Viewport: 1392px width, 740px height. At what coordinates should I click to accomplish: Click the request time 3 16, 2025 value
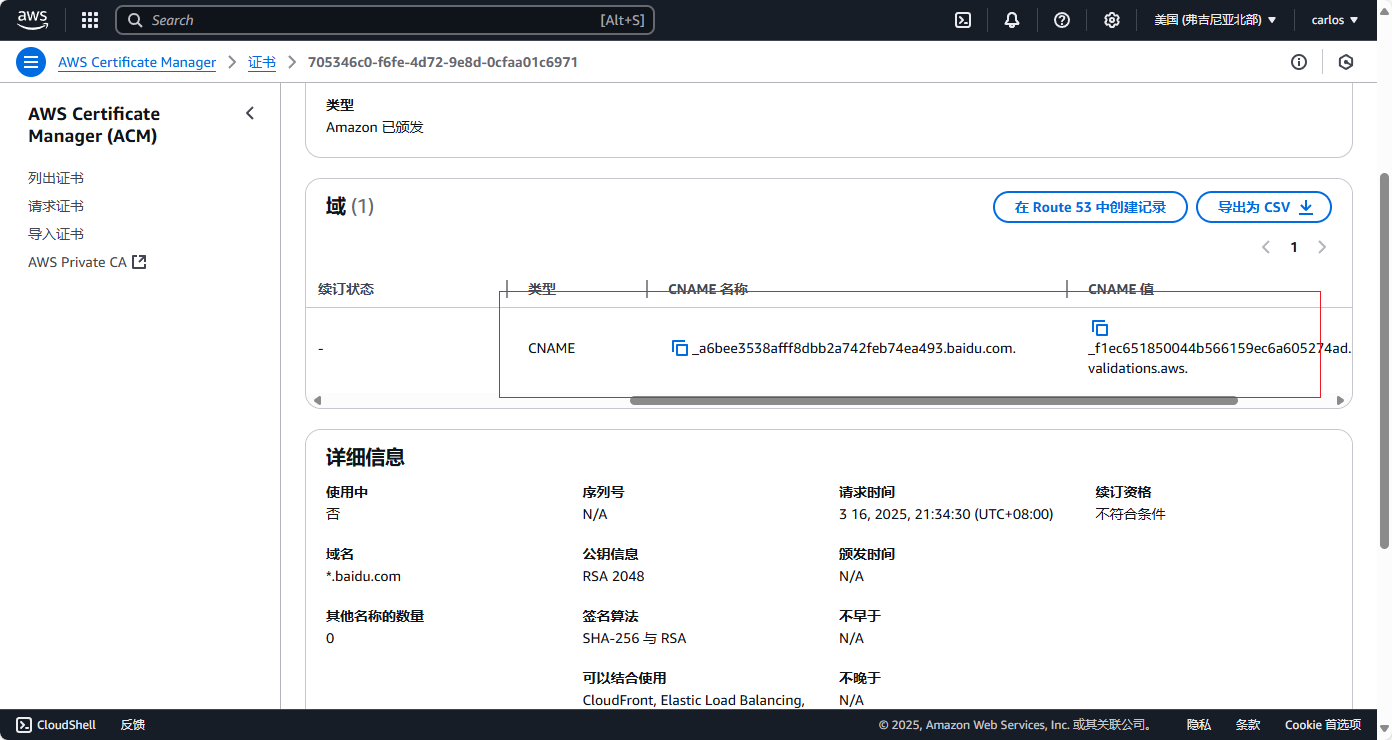click(946, 514)
